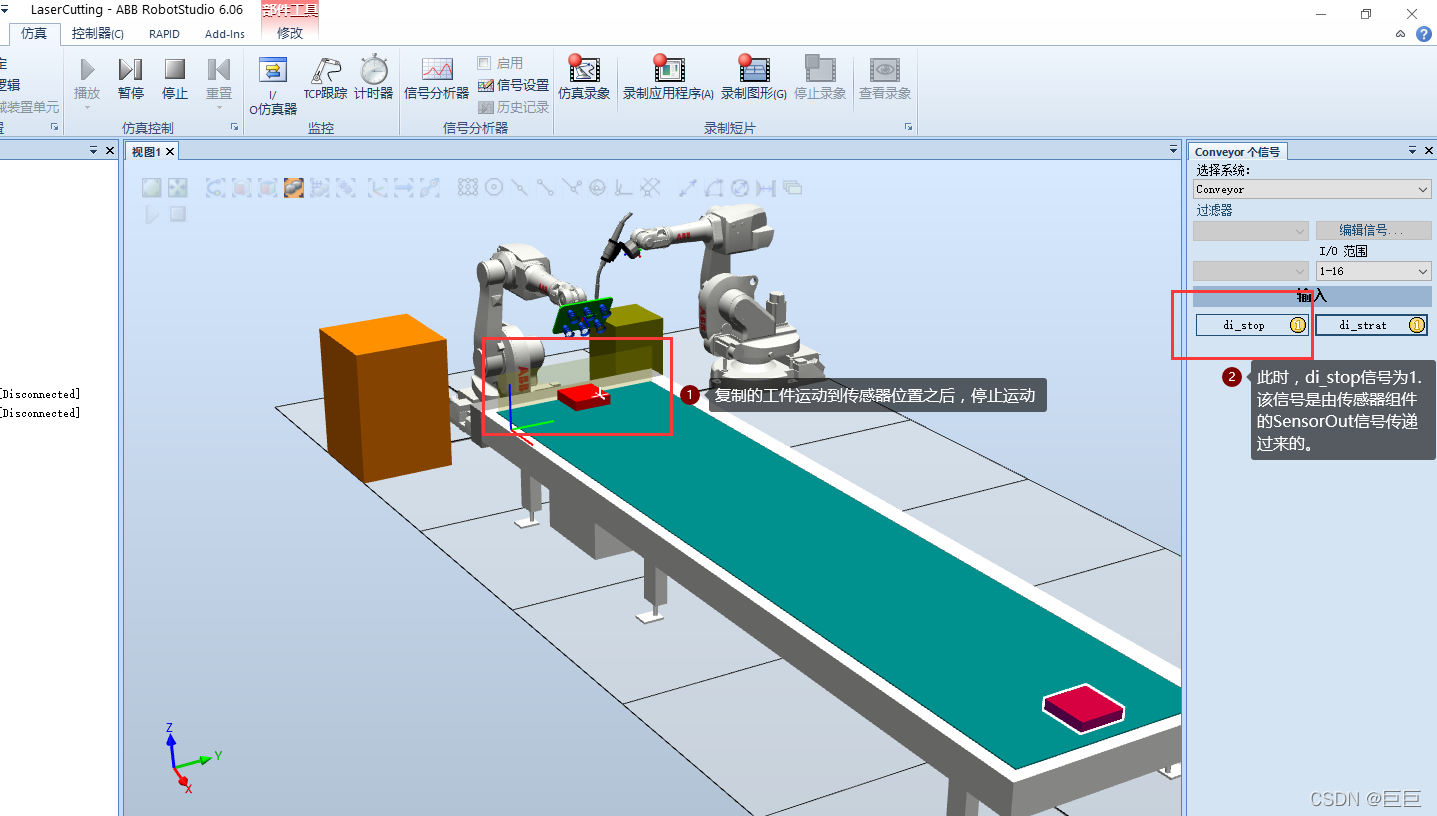Screen dimensions: 1437x816
Task: Stop the simulation with 停止
Action: (x=175, y=78)
